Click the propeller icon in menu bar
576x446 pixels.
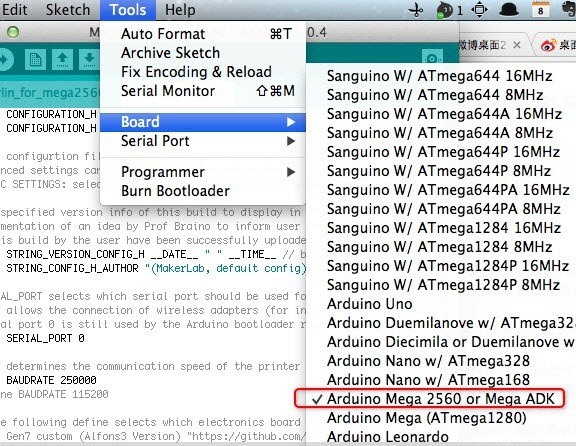pos(416,10)
